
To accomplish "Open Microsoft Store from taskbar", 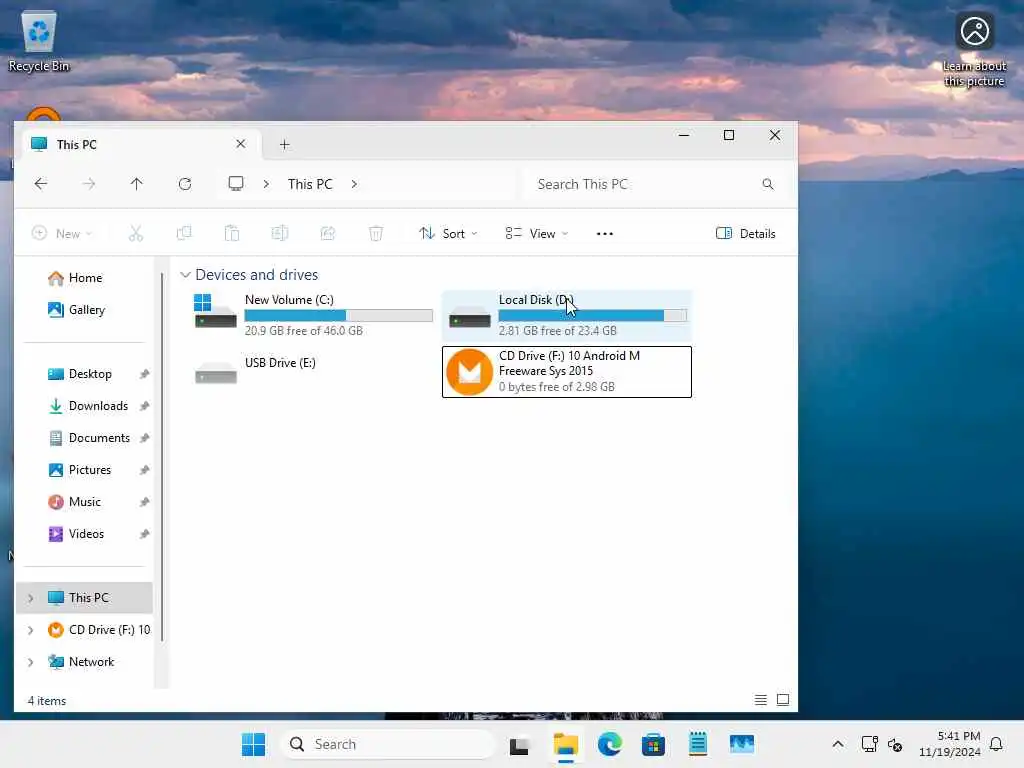I will (653, 744).
